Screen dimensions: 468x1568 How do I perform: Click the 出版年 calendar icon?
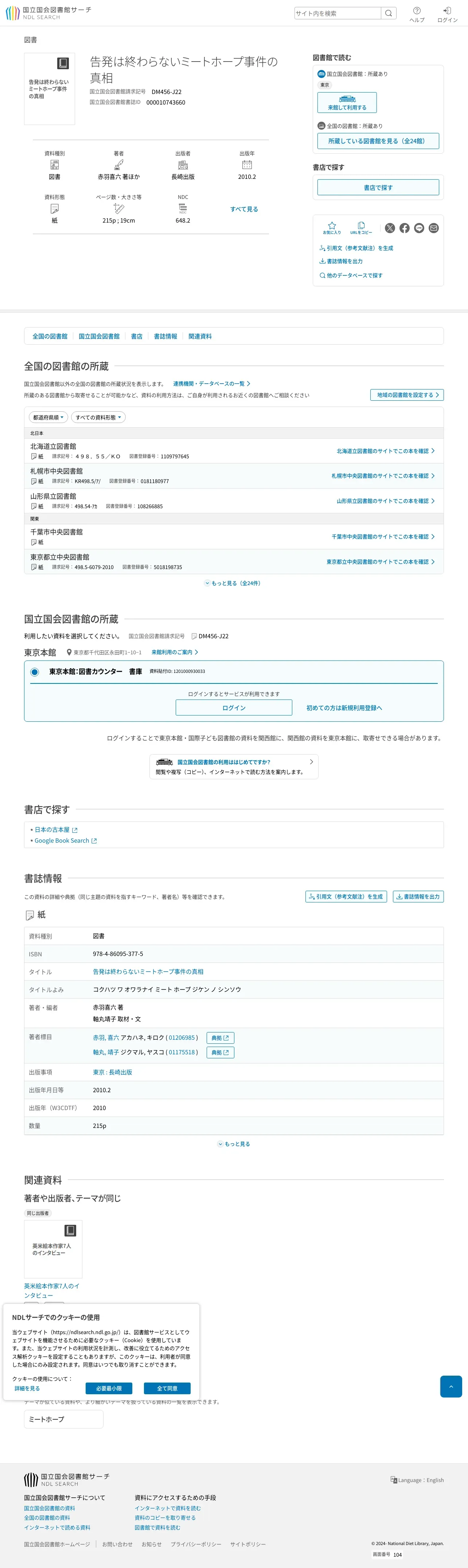tap(247, 165)
